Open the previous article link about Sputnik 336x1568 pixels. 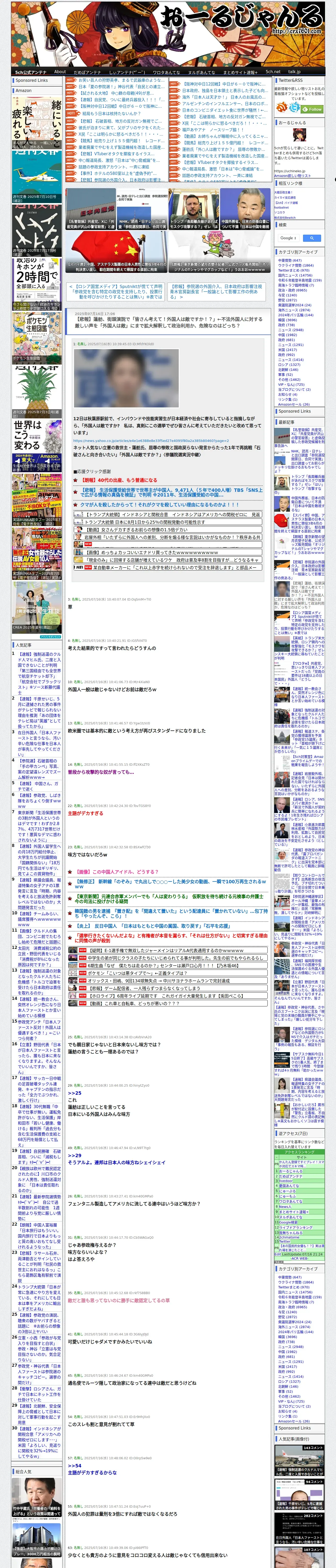tap(116, 292)
